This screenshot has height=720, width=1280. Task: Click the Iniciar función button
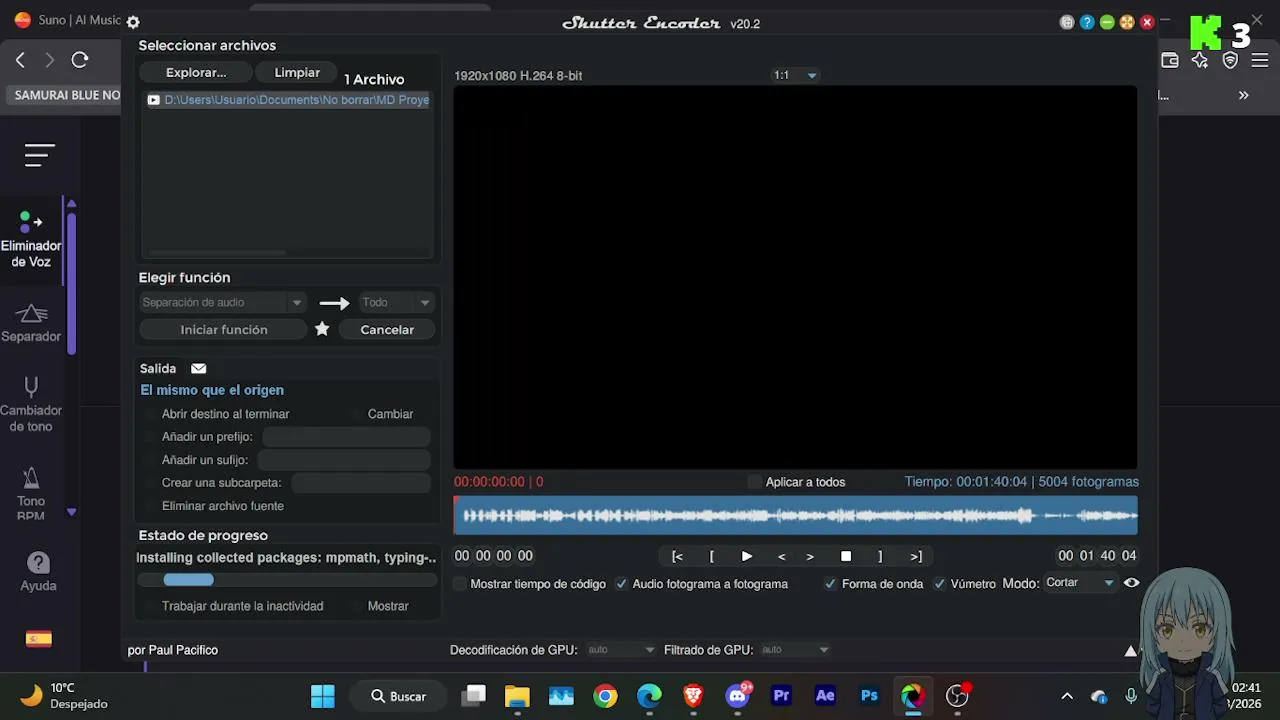[224, 329]
